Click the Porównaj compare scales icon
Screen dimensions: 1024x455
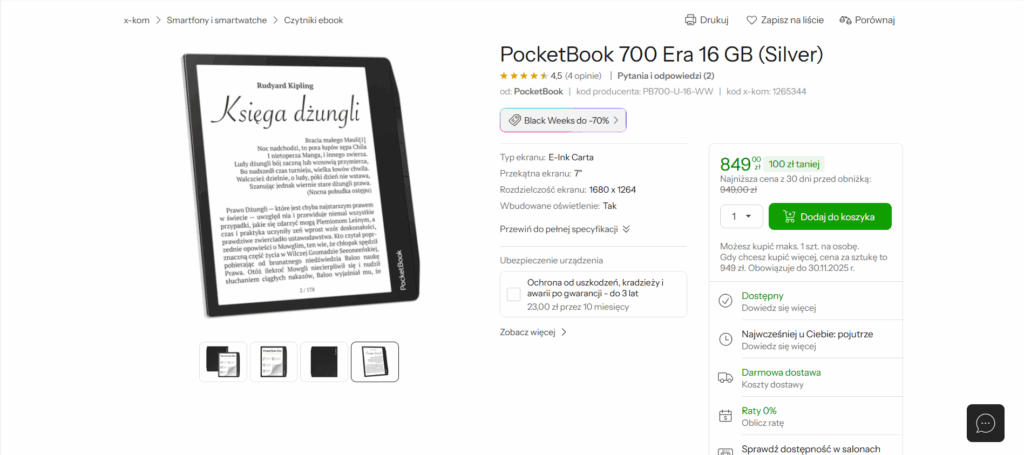tap(846, 20)
